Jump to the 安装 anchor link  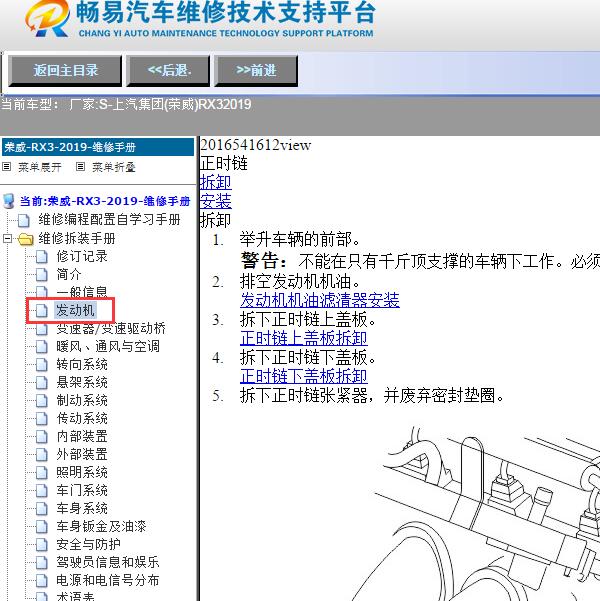pyautogui.click(x=215, y=201)
